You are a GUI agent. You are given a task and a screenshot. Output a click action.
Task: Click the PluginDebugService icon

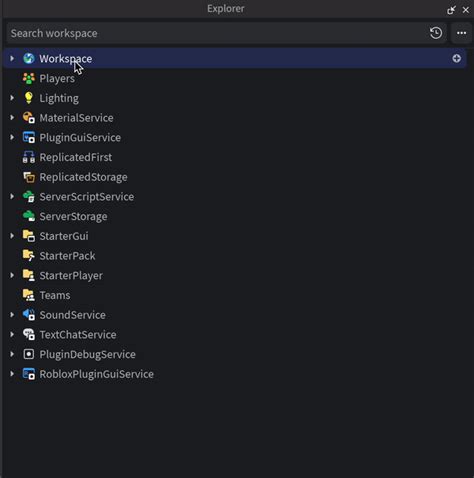[x=29, y=354]
